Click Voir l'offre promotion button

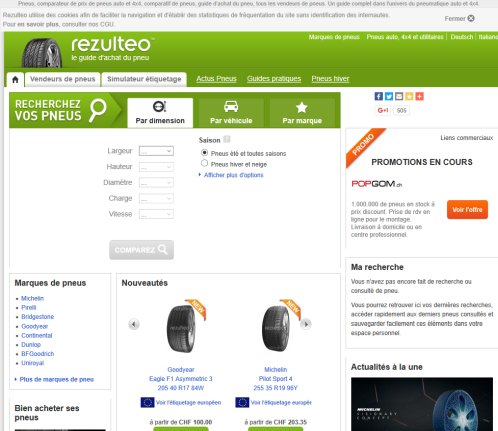[x=467, y=210]
